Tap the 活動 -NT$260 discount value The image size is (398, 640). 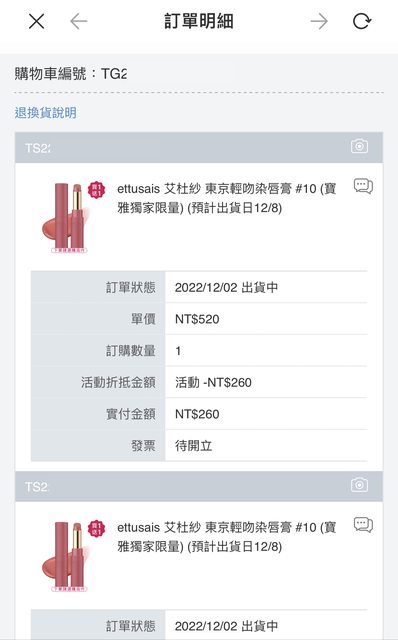click(x=213, y=382)
